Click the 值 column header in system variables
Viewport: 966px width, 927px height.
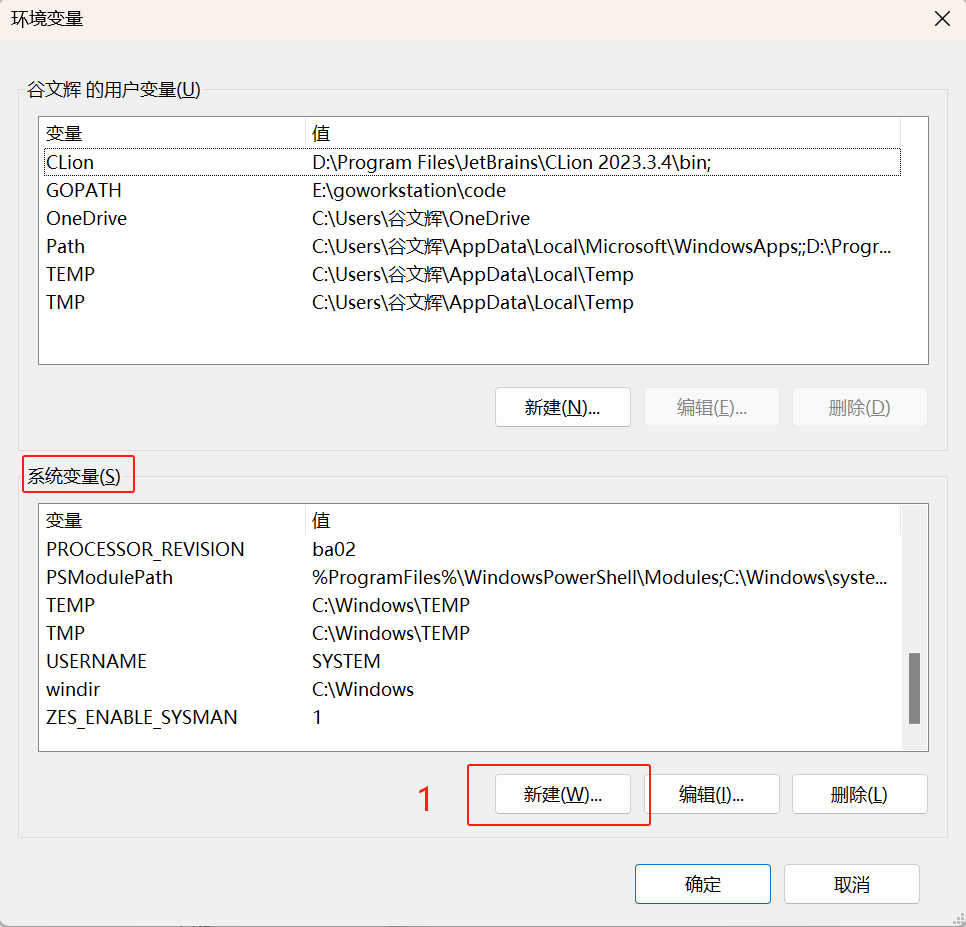point(603,520)
